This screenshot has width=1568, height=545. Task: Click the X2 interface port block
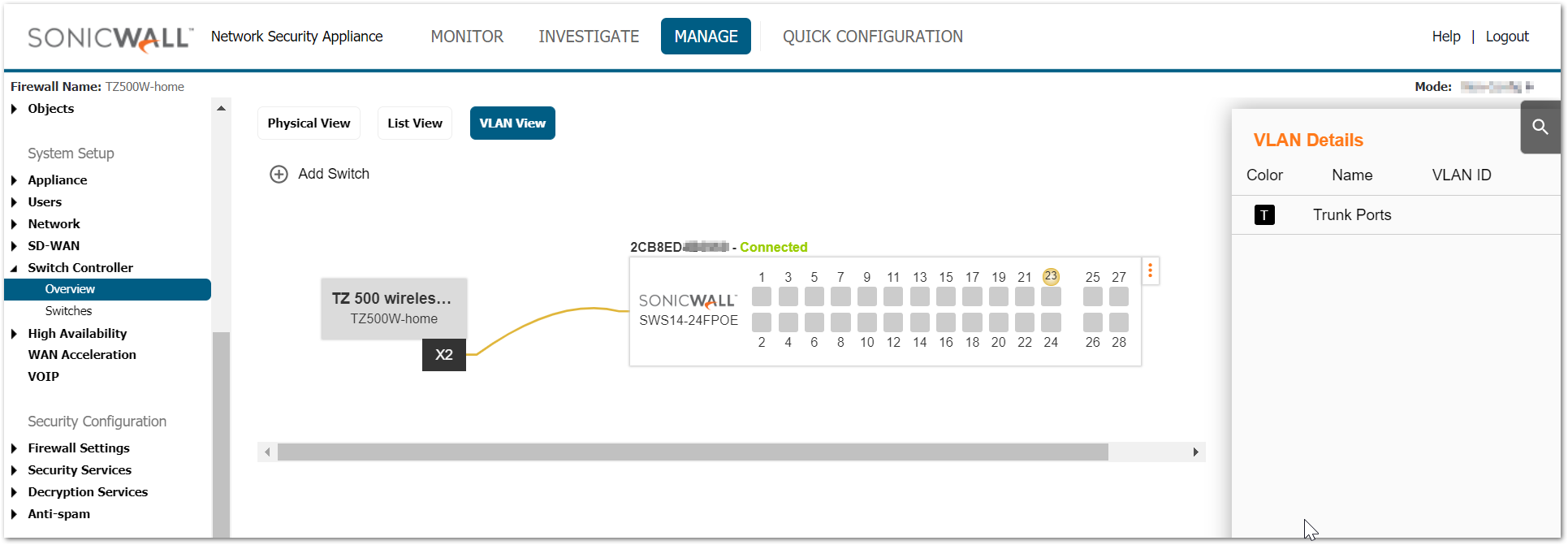click(444, 355)
